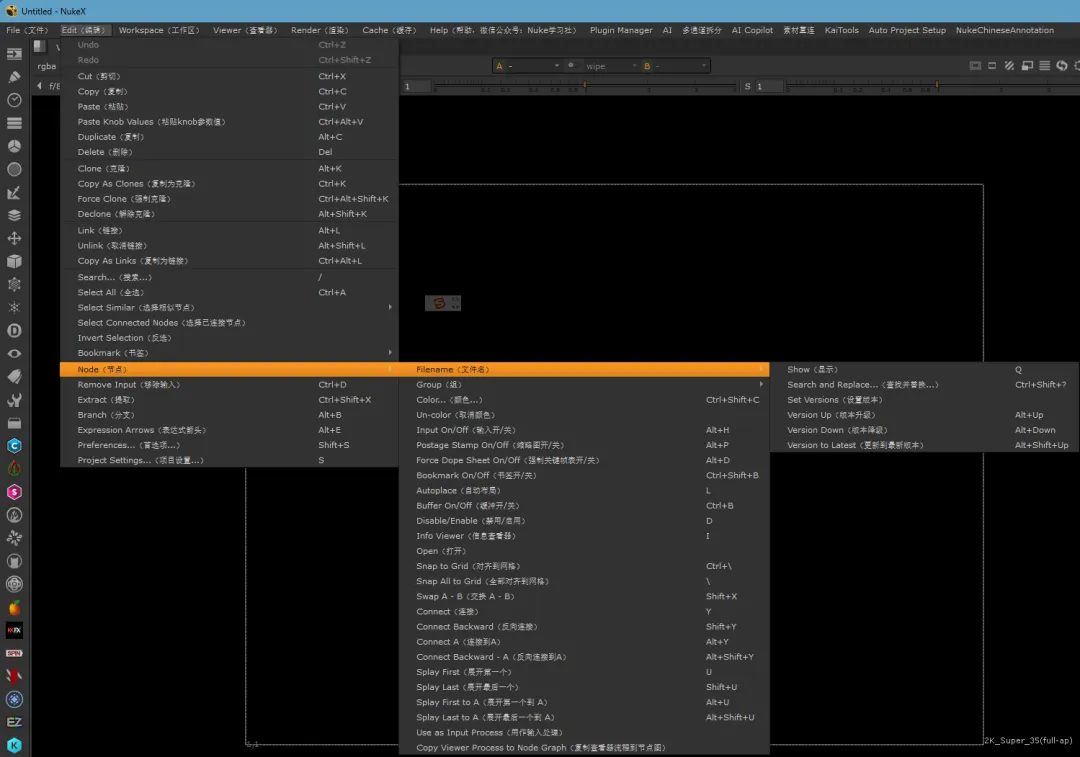Open the EZ plugin icon
The height and width of the screenshot is (757, 1080).
point(14,722)
